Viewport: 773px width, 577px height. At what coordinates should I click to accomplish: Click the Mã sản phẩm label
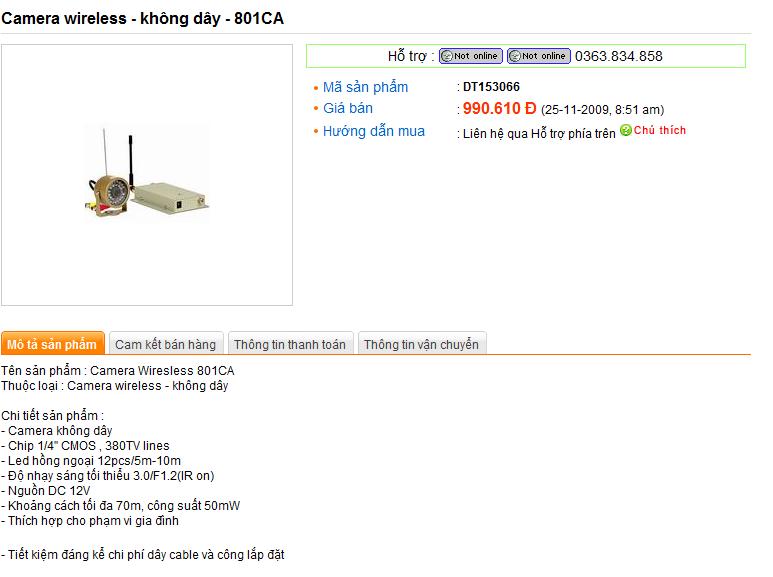[x=365, y=87]
